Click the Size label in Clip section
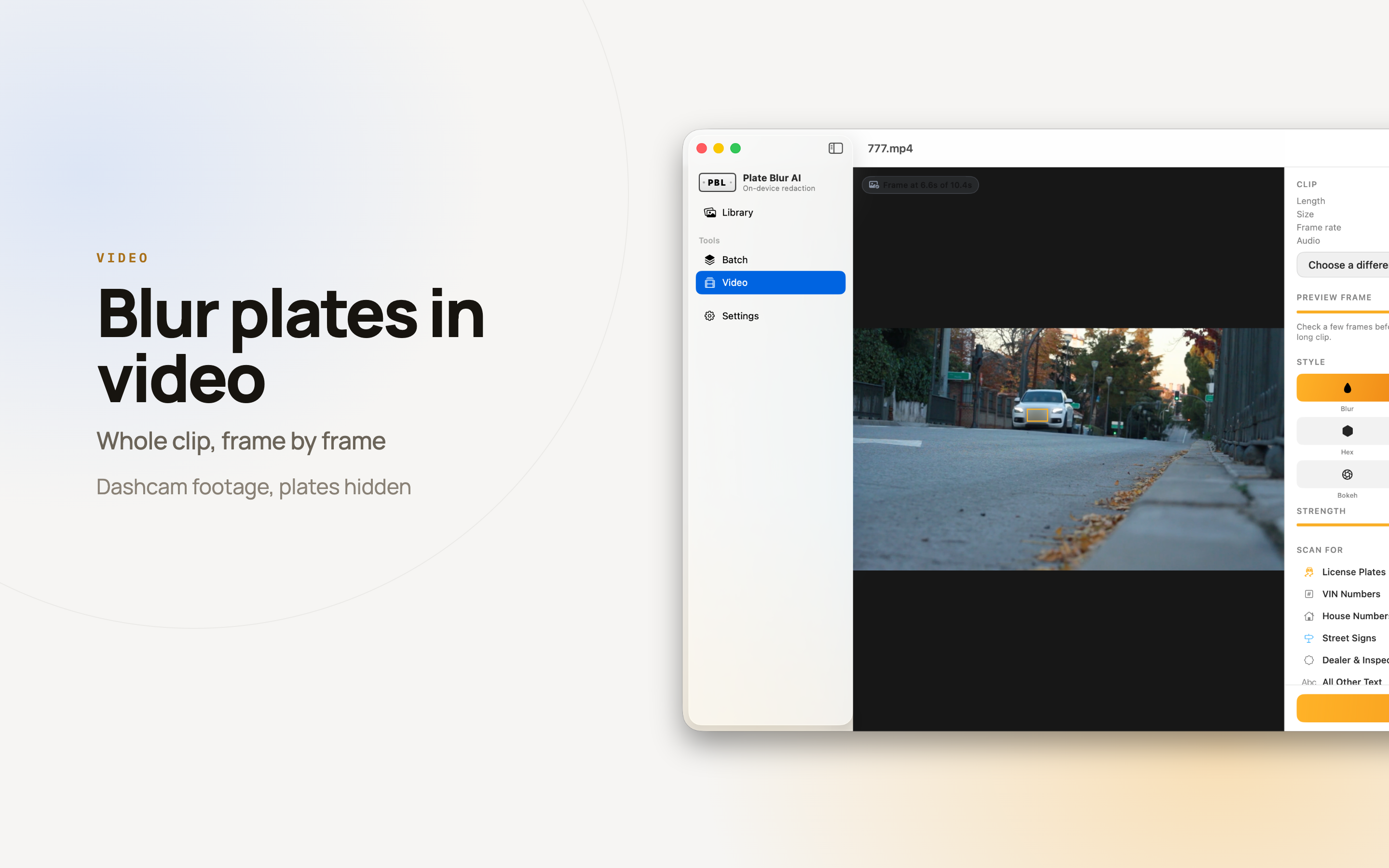Viewport: 1389px width, 868px height. point(1305,214)
